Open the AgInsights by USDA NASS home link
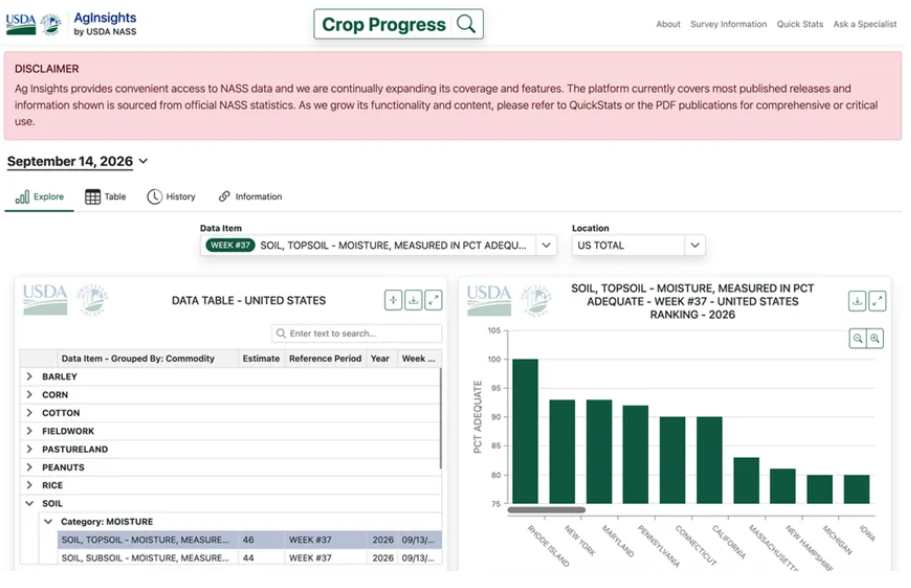 (105, 24)
